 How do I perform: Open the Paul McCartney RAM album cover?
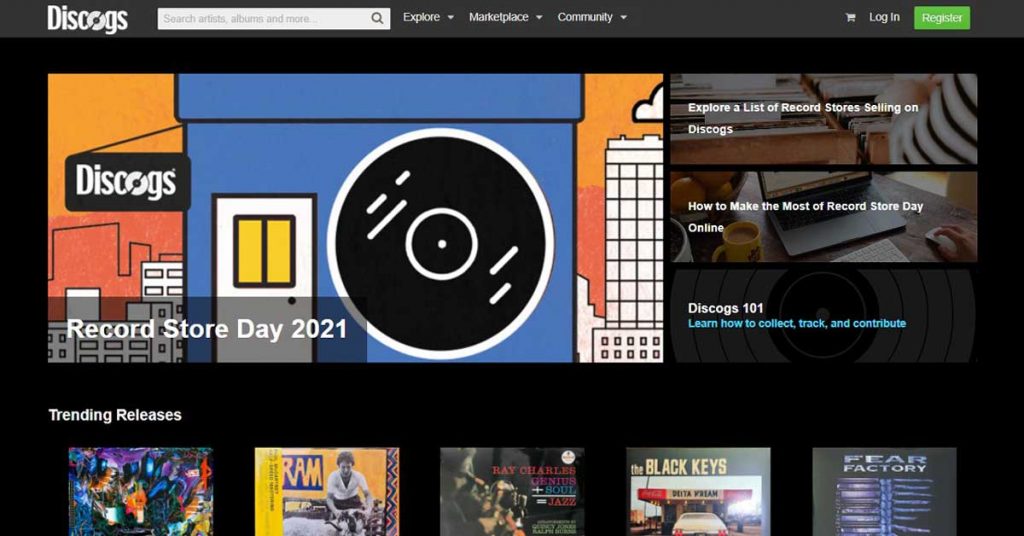(x=326, y=491)
